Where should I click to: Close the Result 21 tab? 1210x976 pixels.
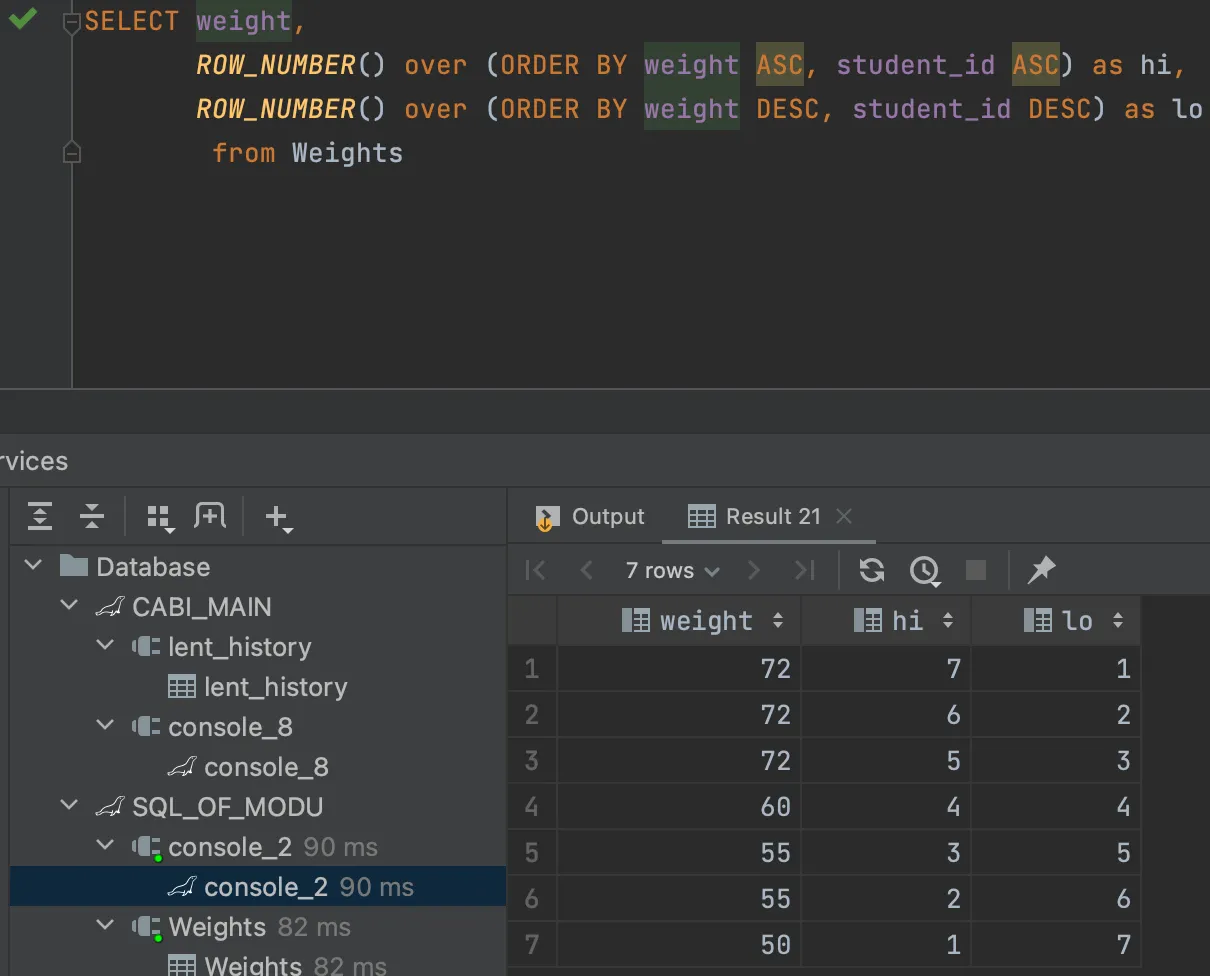point(844,516)
